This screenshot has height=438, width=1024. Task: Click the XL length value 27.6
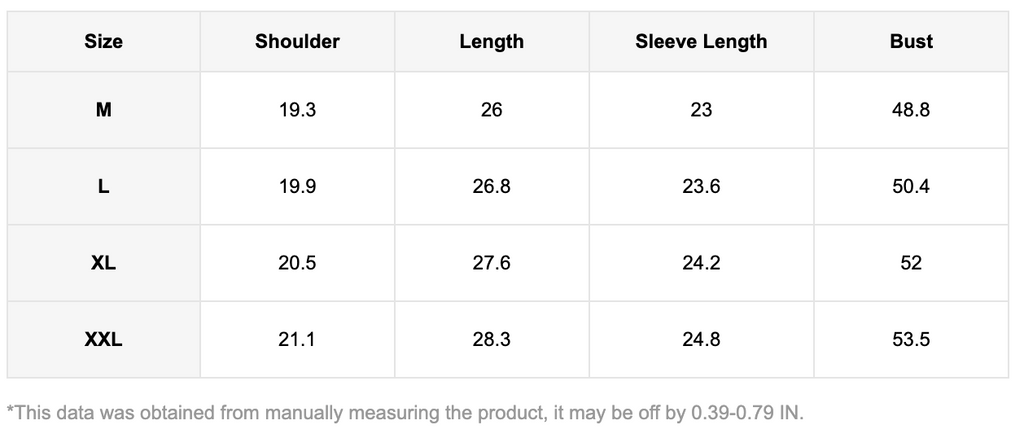(491, 264)
